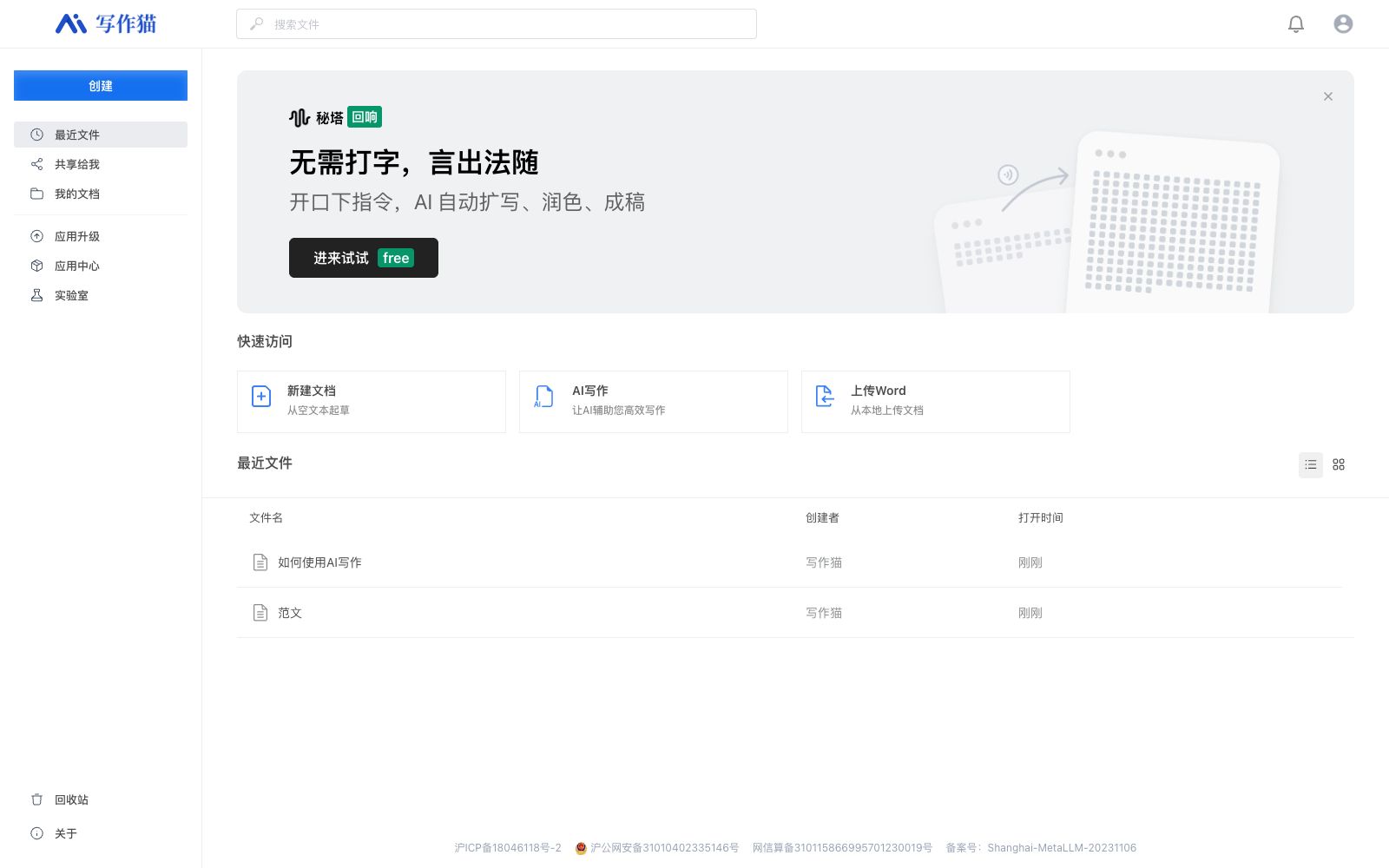Viewport: 1389px width, 868px height.
Task: Click the 创建 button
Action: (x=101, y=86)
